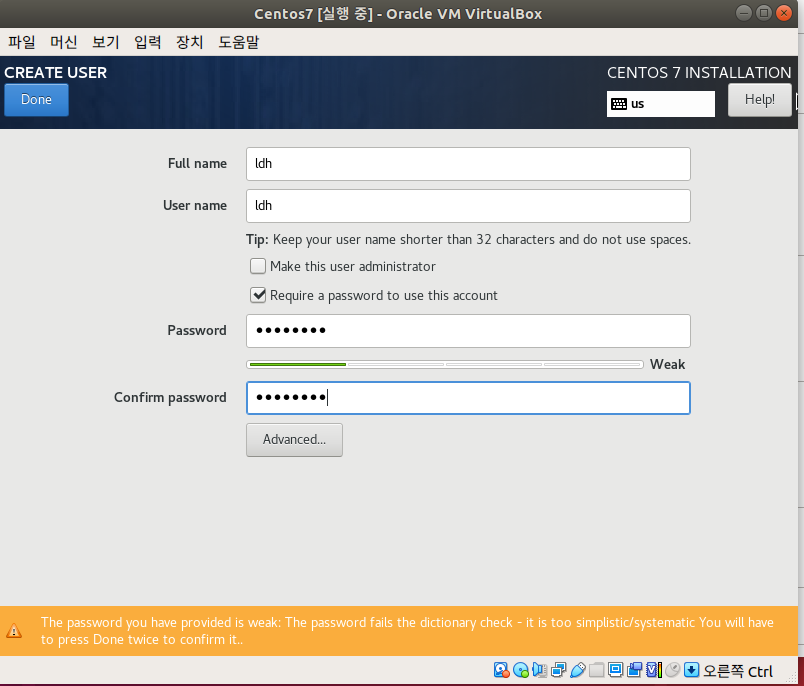The image size is (804, 686).
Task: Click the 오른쪽 Ctrl host key label
Action: click(737, 671)
